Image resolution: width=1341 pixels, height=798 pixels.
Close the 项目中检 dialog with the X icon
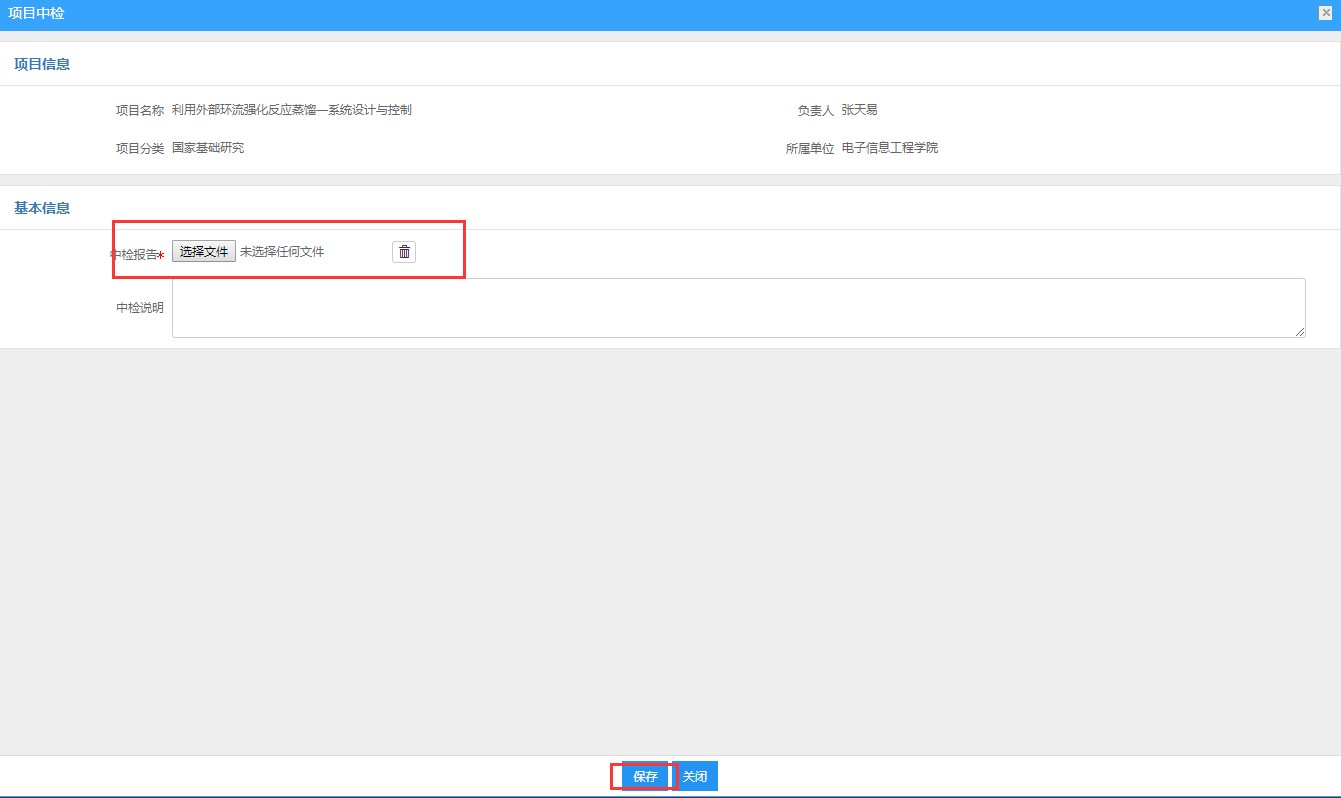(x=1326, y=13)
